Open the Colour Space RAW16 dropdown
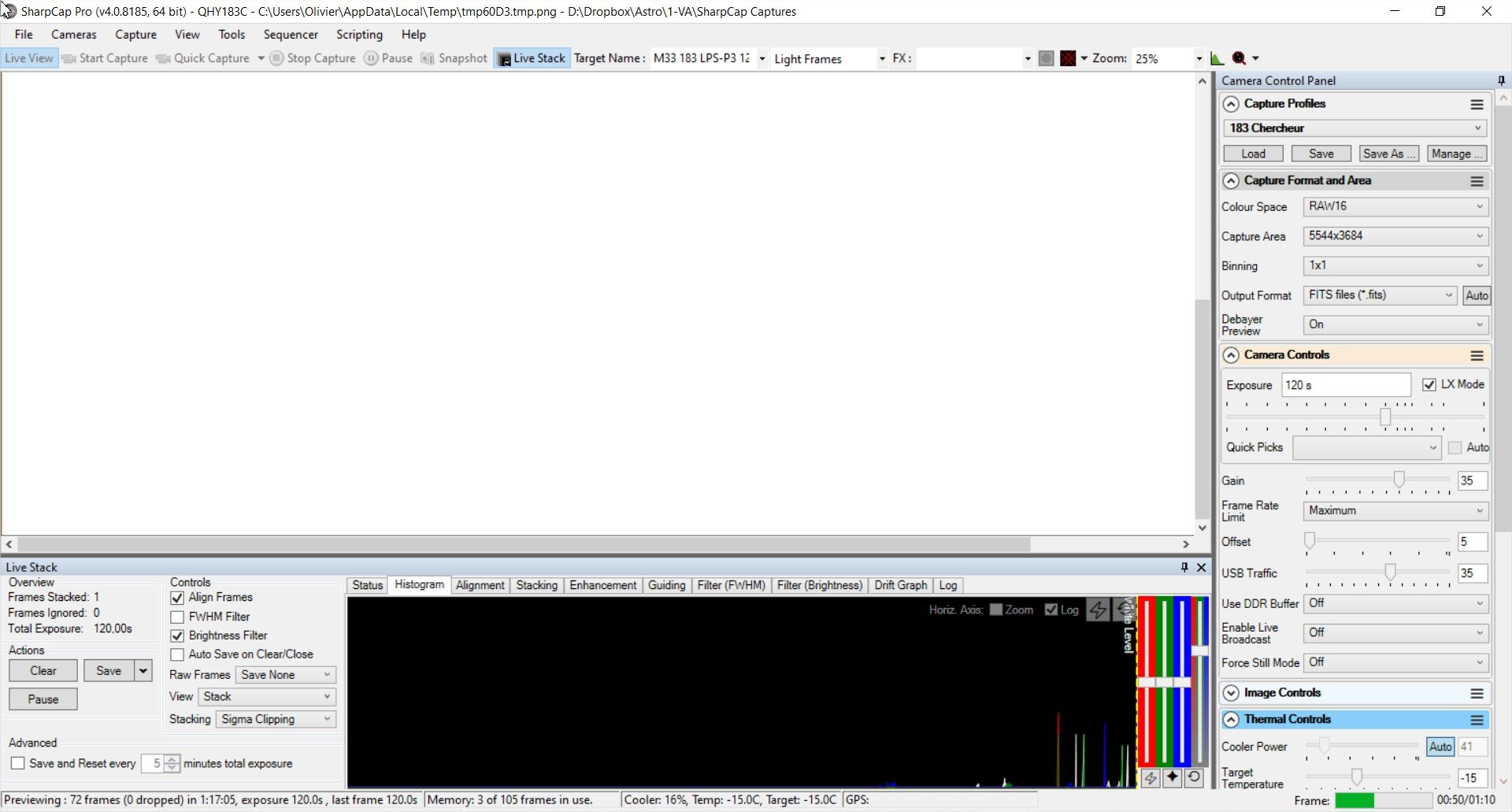The width and height of the screenshot is (1512, 812). pos(1395,206)
